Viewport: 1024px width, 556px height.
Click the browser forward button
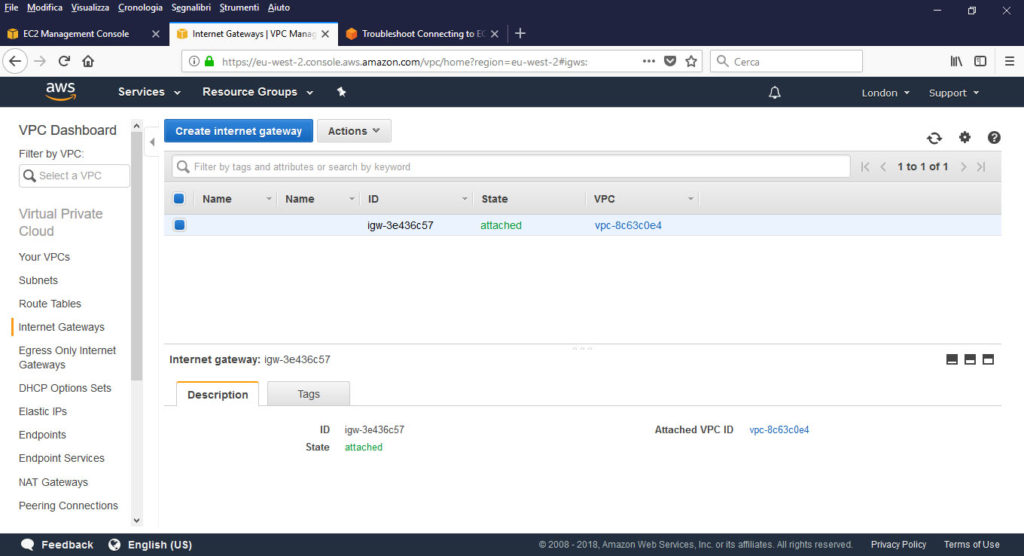(40, 61)
